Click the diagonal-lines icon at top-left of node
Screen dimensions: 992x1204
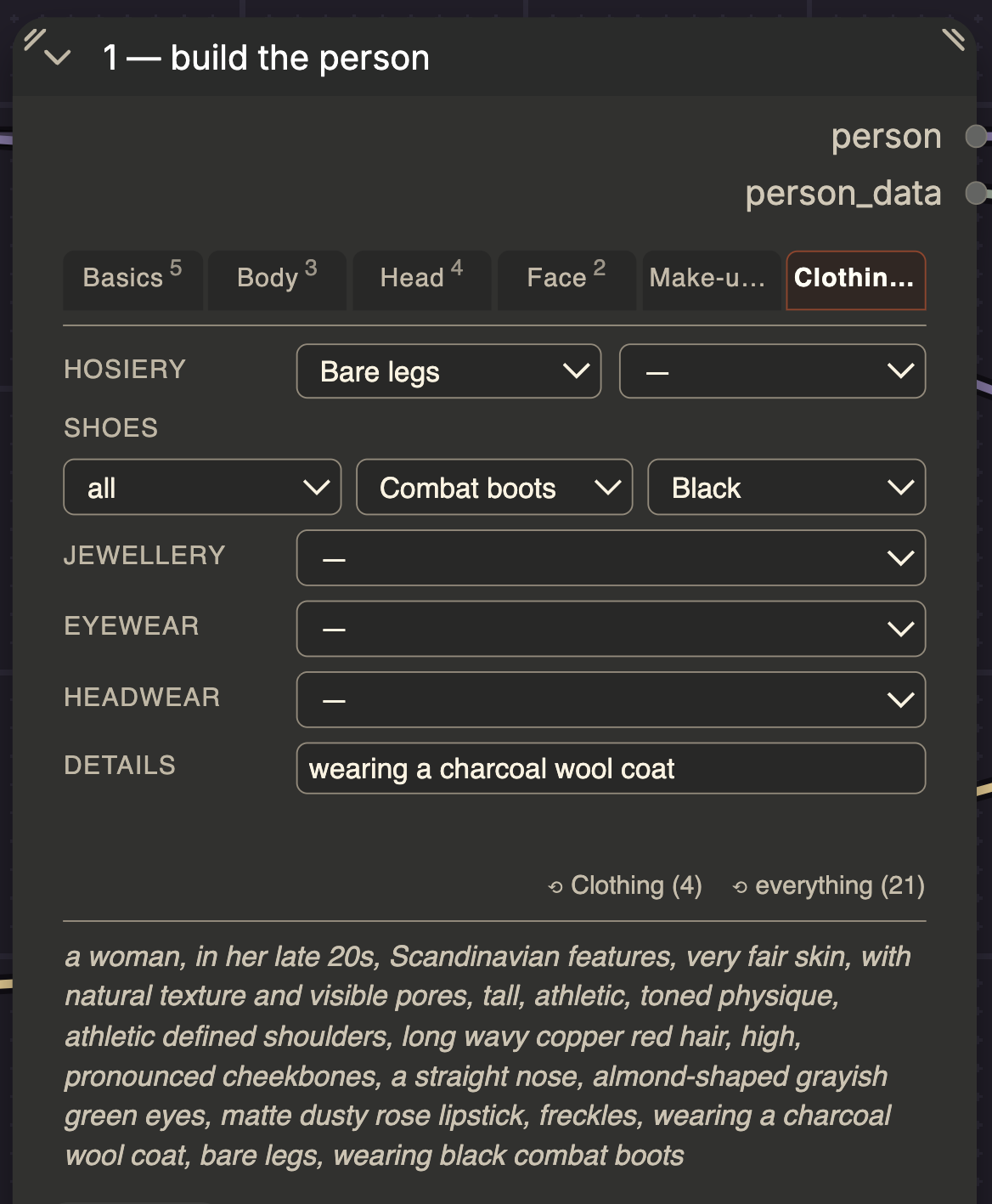34,38
